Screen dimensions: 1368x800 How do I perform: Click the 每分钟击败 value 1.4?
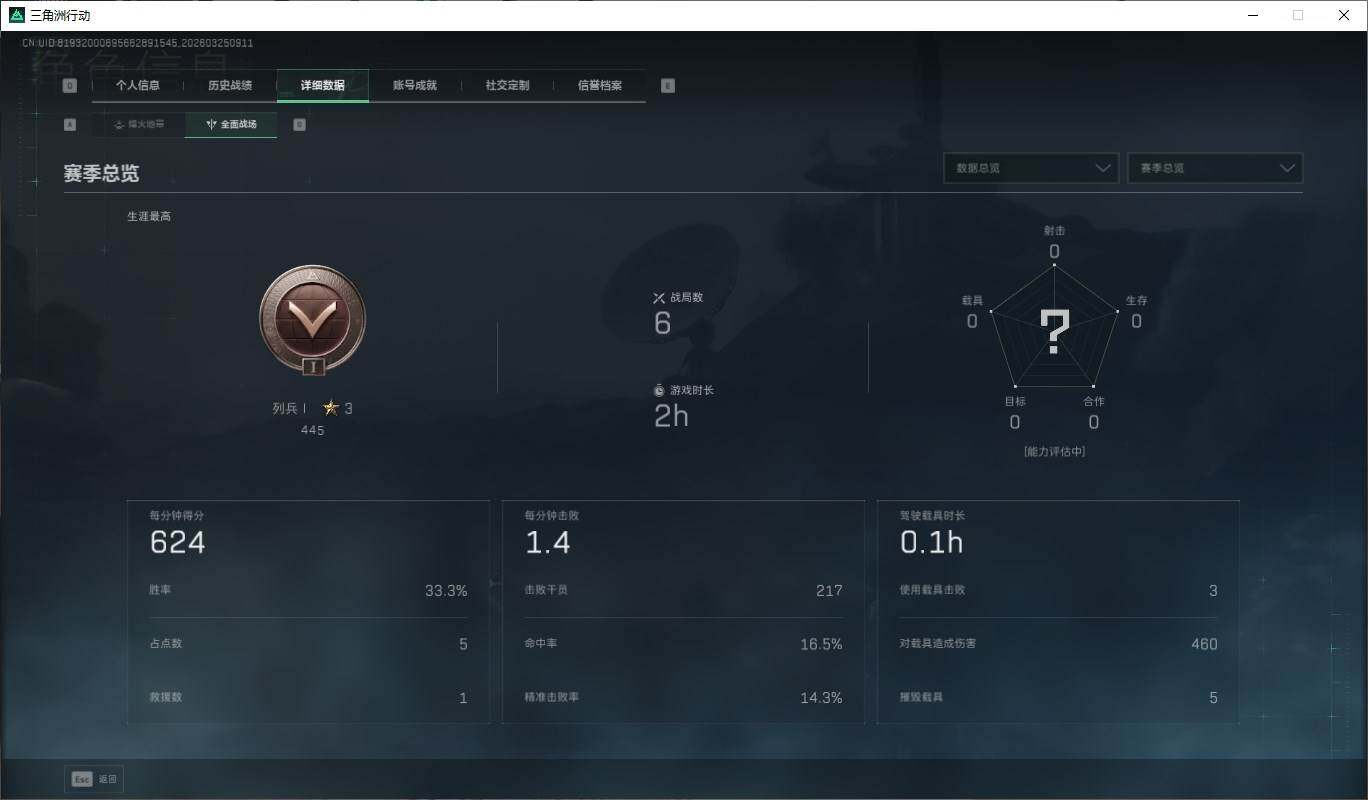pyautogui.click(x=548, y=542)
